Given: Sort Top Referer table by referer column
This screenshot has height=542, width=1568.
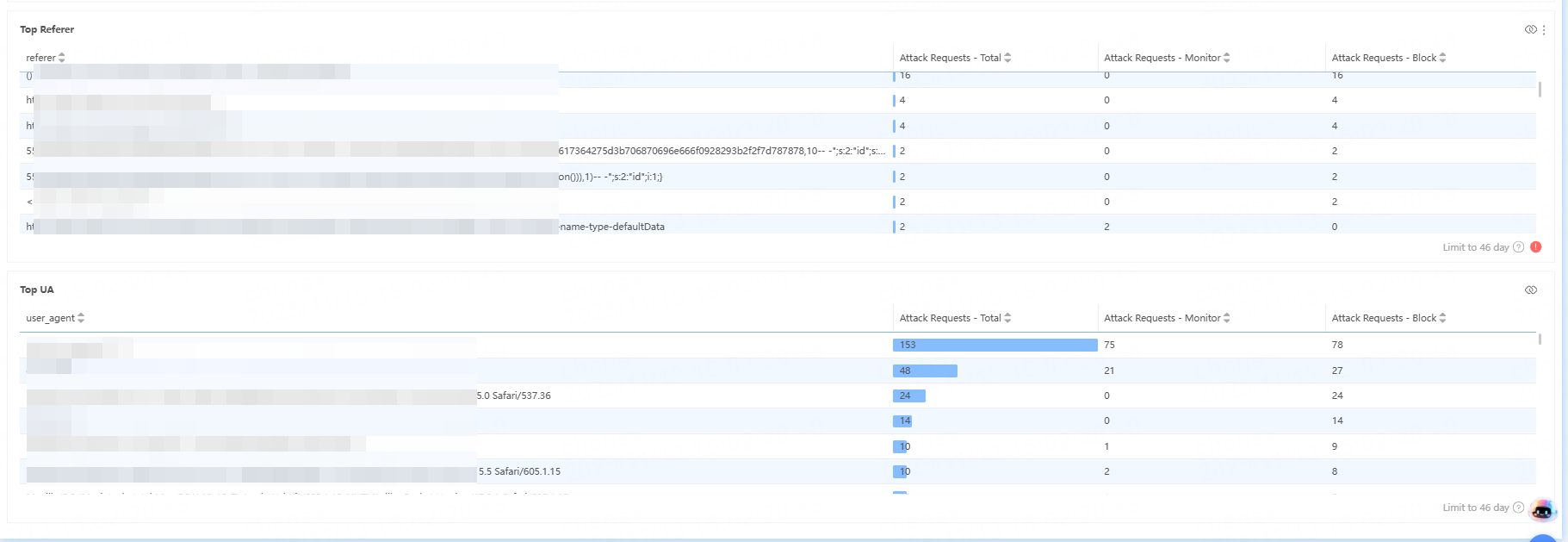Looking at the screenshot, I should coord(61,58).
